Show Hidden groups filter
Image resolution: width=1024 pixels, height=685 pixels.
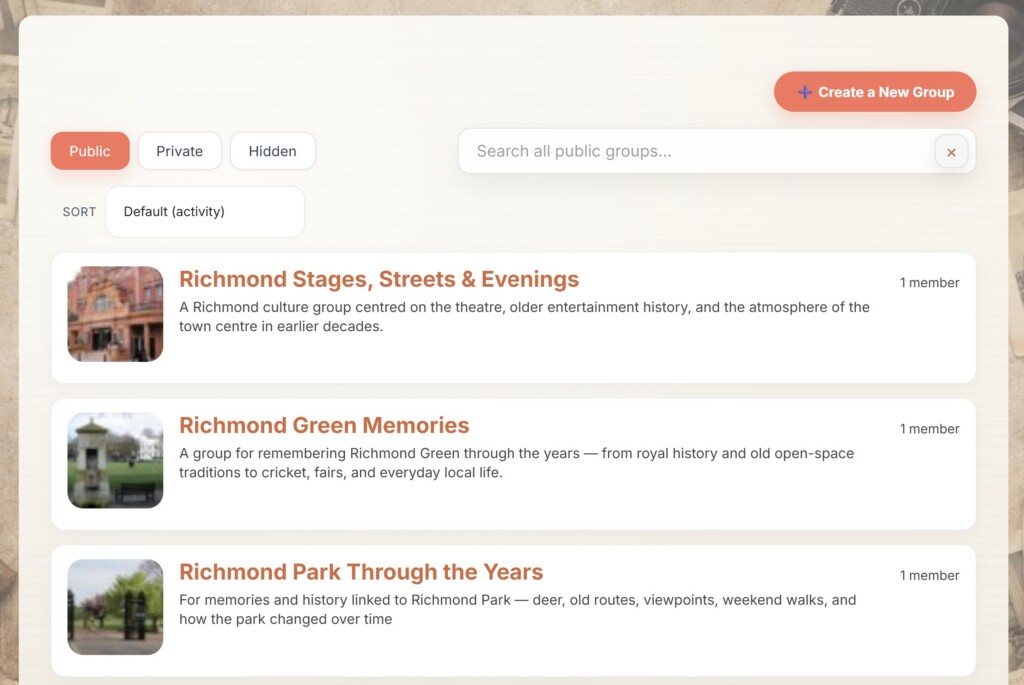pos(272,151)
